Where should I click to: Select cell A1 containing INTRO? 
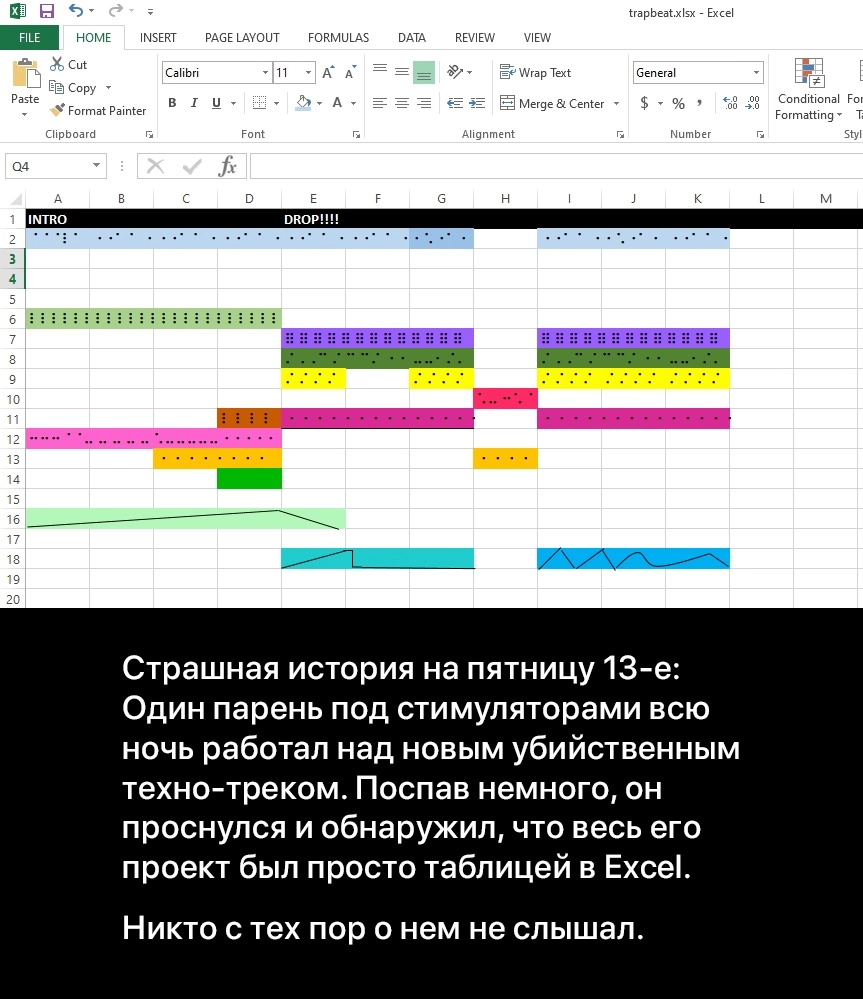click(57, 219)
